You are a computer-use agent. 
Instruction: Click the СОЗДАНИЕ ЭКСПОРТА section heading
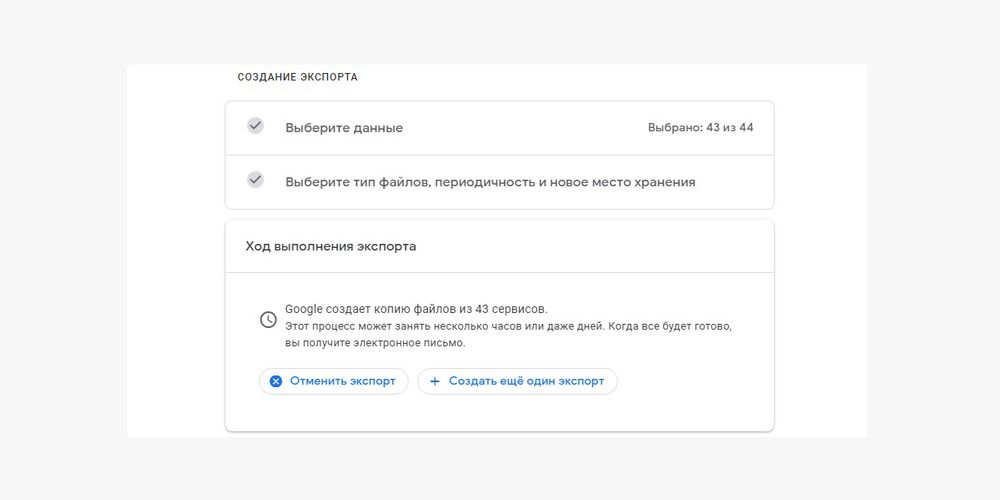(297, 77)
